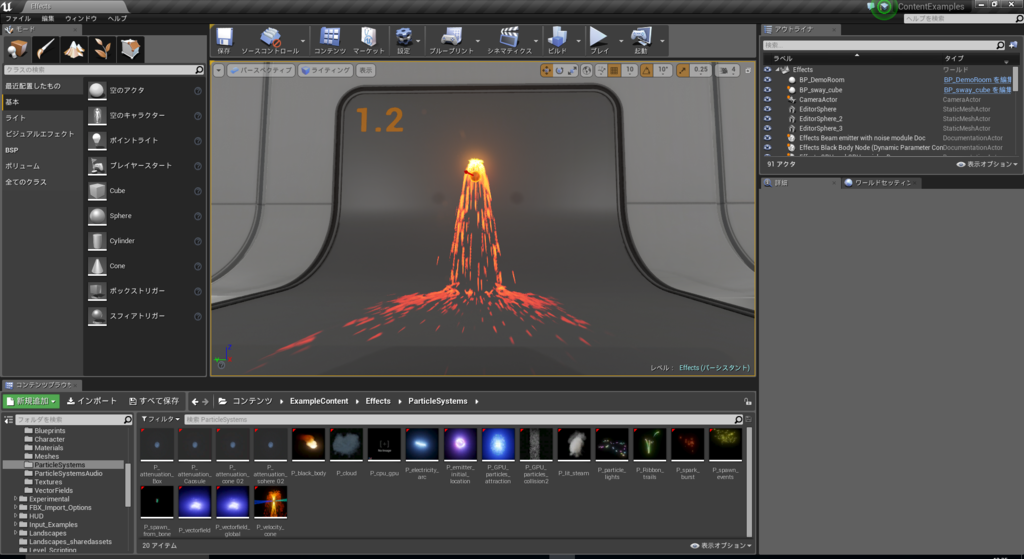Toggle world/local coordinate globe icon

pos(586,70)
